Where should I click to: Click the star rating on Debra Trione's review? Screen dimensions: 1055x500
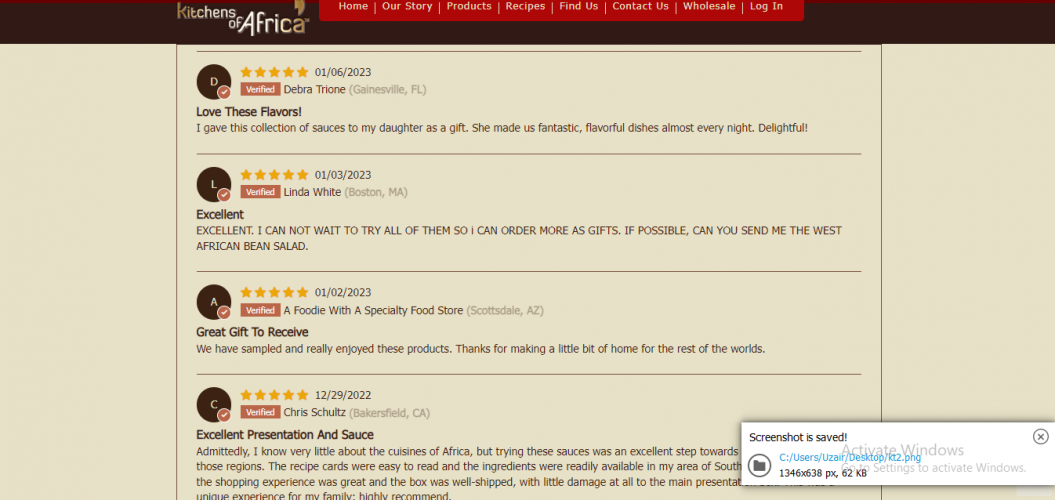point(275,72)
